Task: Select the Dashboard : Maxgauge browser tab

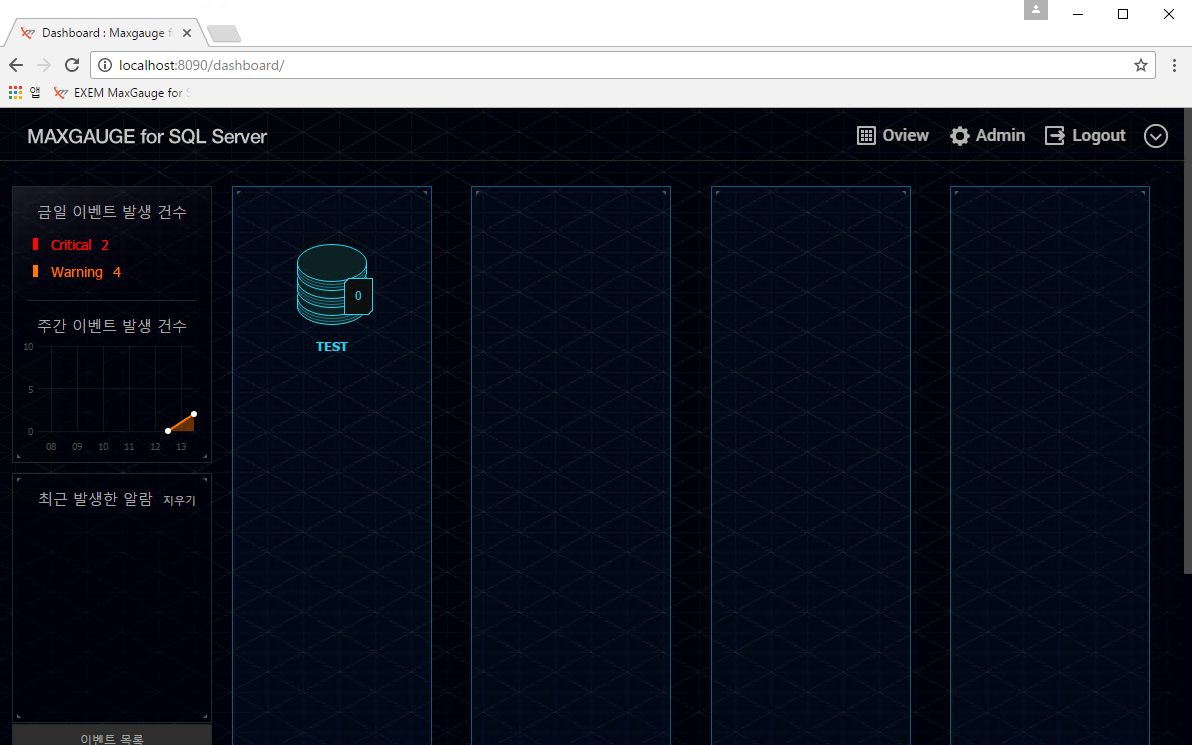Action: [105, 33]
